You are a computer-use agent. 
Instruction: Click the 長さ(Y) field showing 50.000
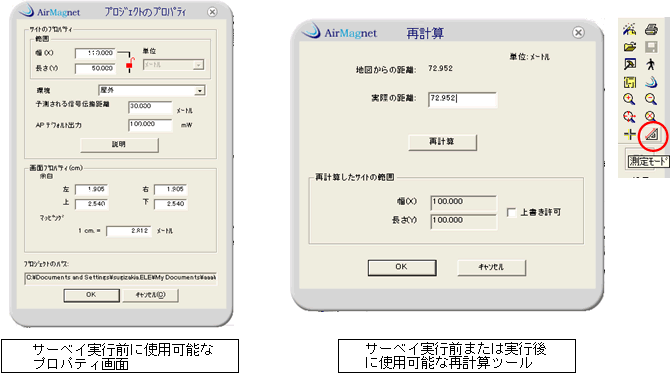[x=95, y=69]
